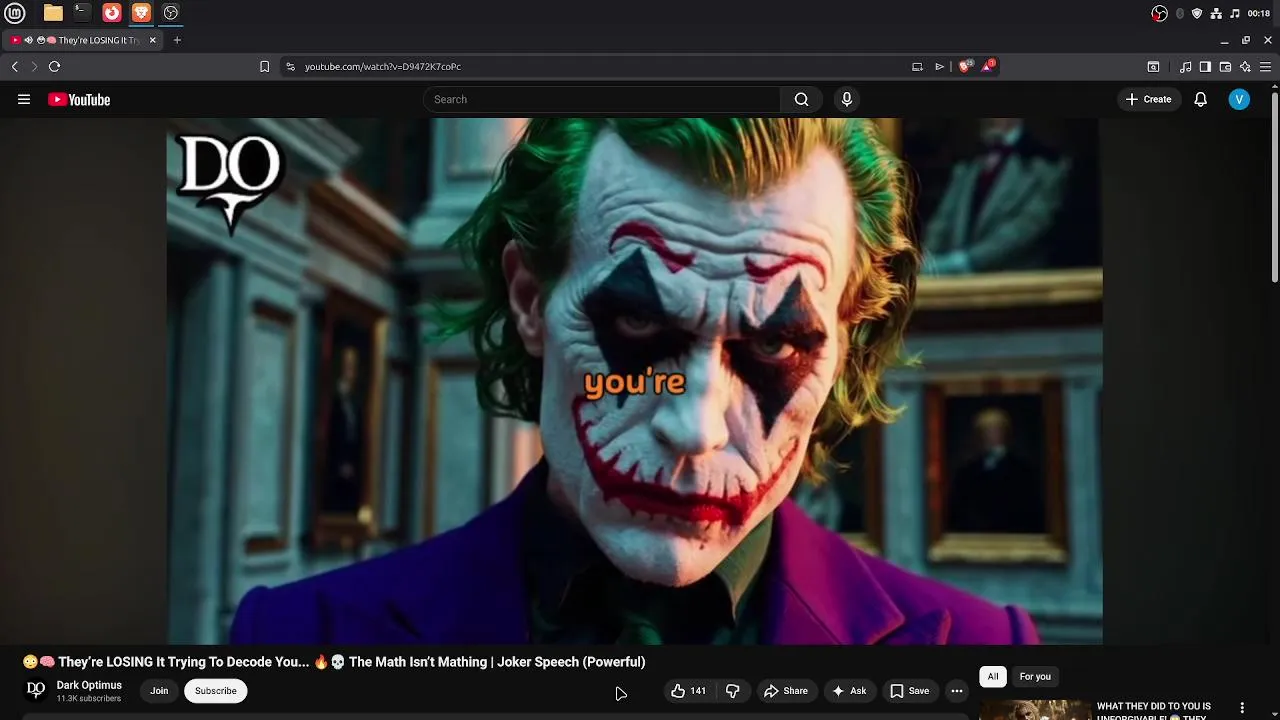Click the OBS recording tray icon

coord(1159,13)
